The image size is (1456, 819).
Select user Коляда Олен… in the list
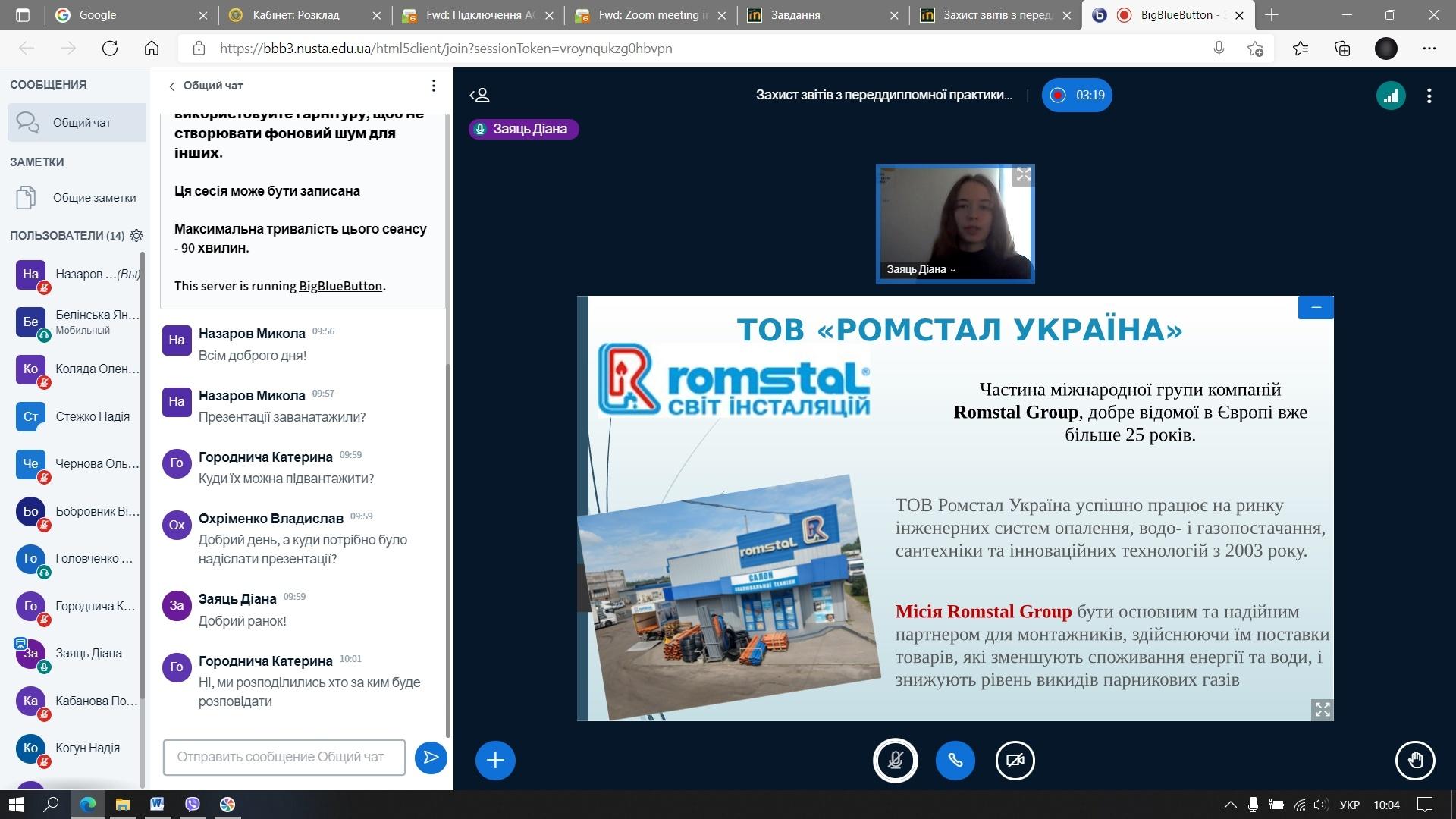click(x=77, y=369)
